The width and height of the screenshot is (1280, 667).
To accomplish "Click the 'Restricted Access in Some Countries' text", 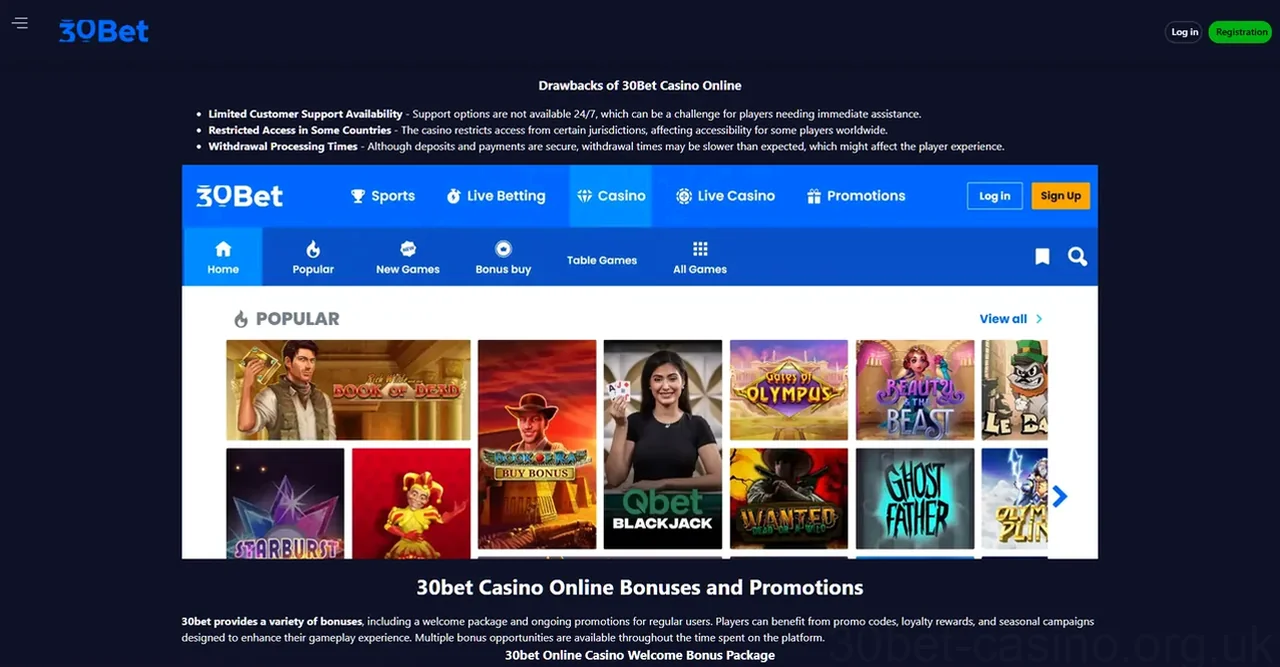I will click(x=300, y=130).
